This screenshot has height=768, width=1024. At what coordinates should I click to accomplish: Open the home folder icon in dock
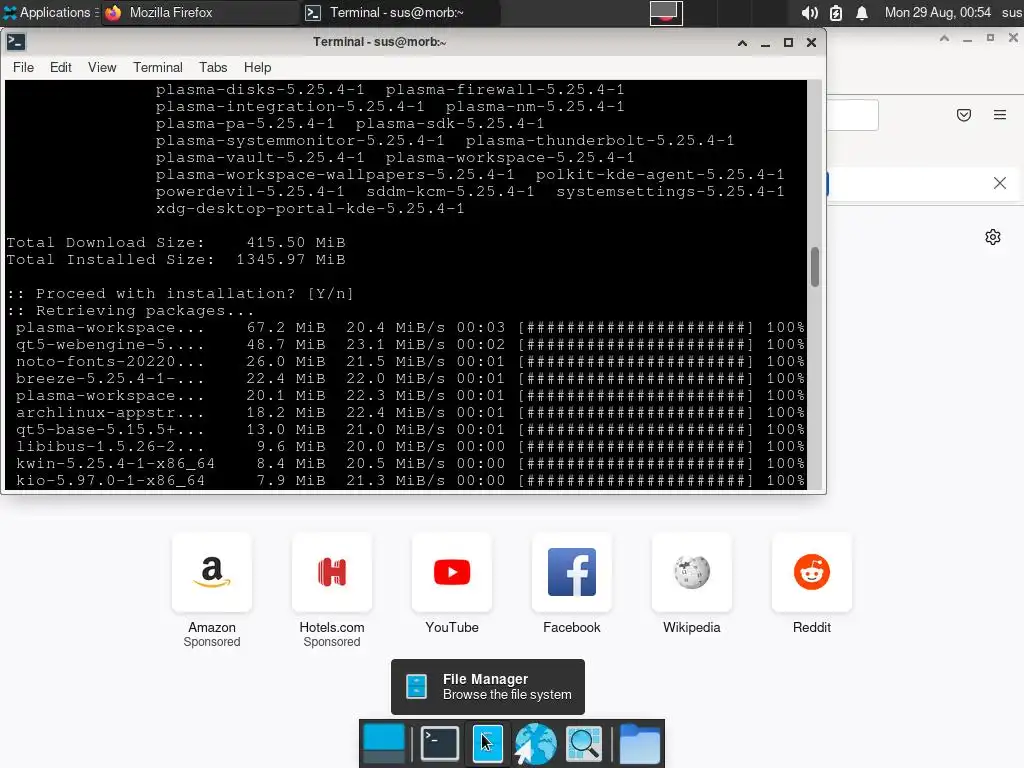pyautogui.click(x=639, y=743)
